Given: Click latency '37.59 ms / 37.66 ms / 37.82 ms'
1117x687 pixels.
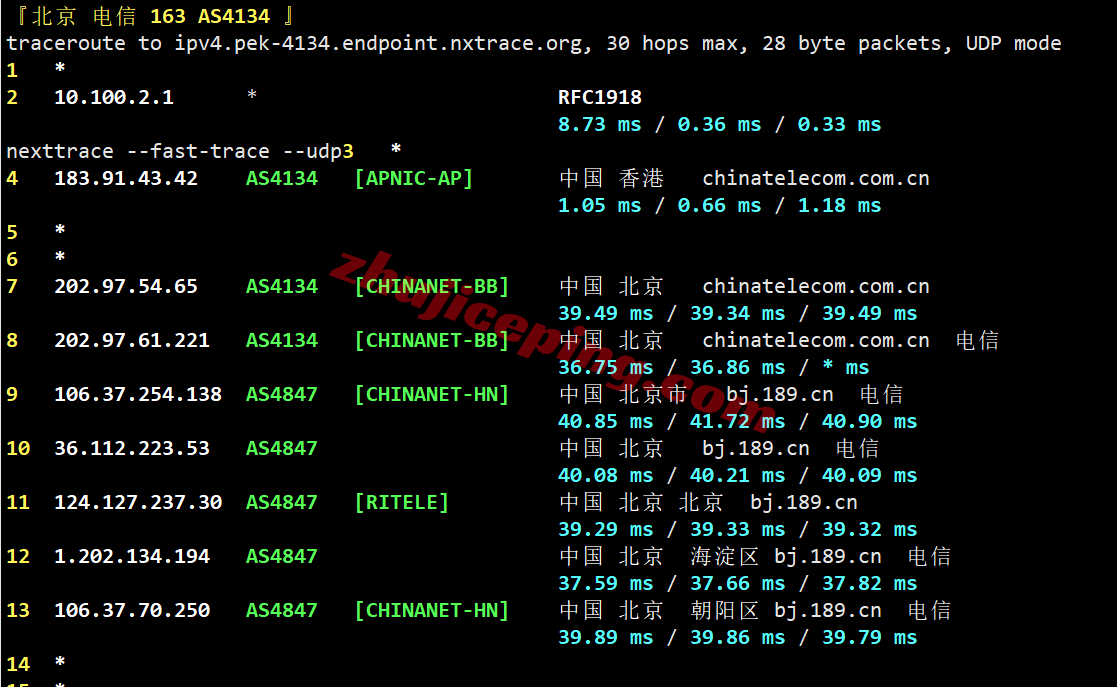Looking at the screenshot, I should [737, 584].
